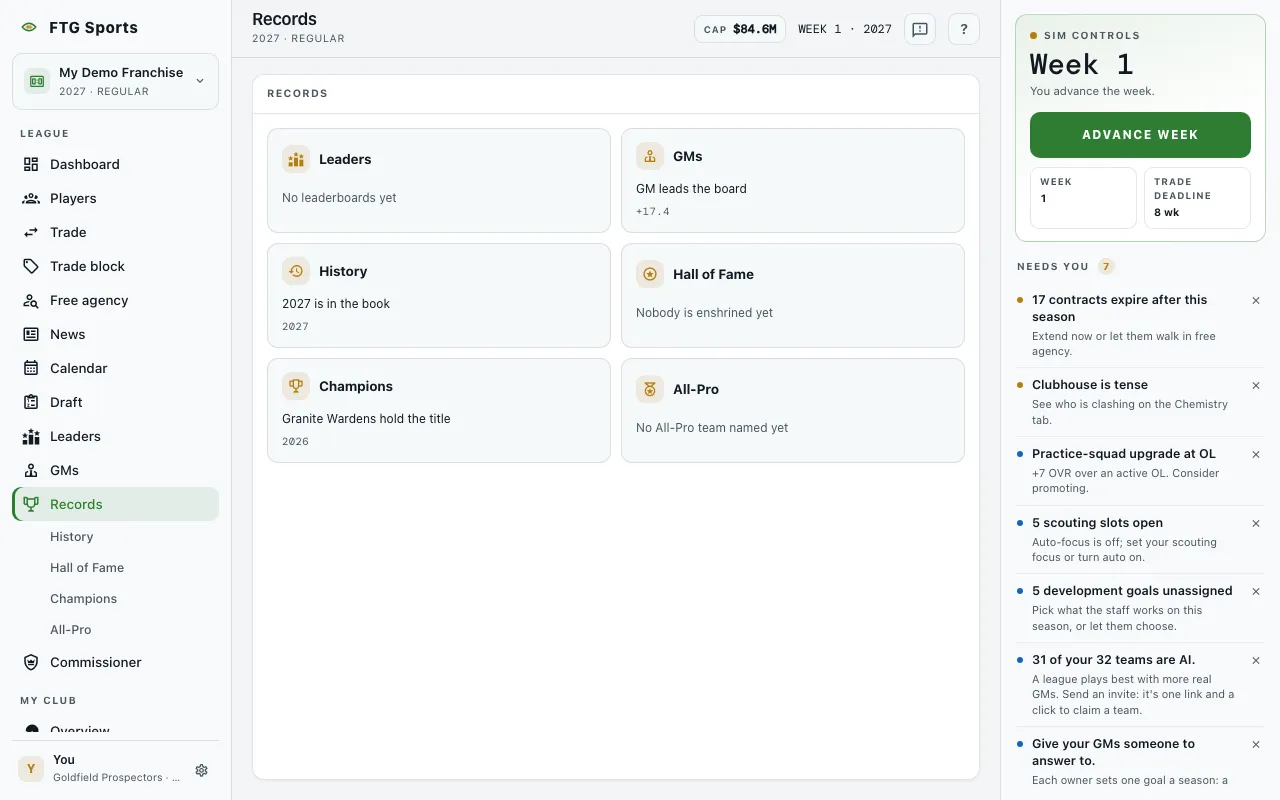Dismiss the 5 scouting slots open notice
Screen dimensions: 1280x800
(1256, 523)
